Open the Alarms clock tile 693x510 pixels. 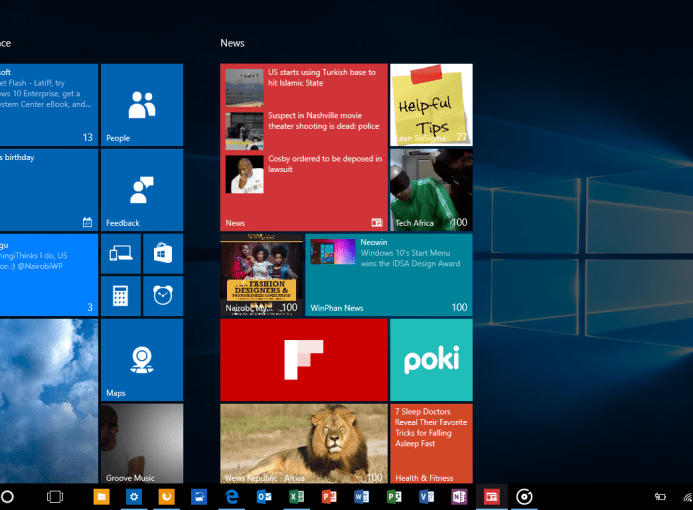coord(163,295)
